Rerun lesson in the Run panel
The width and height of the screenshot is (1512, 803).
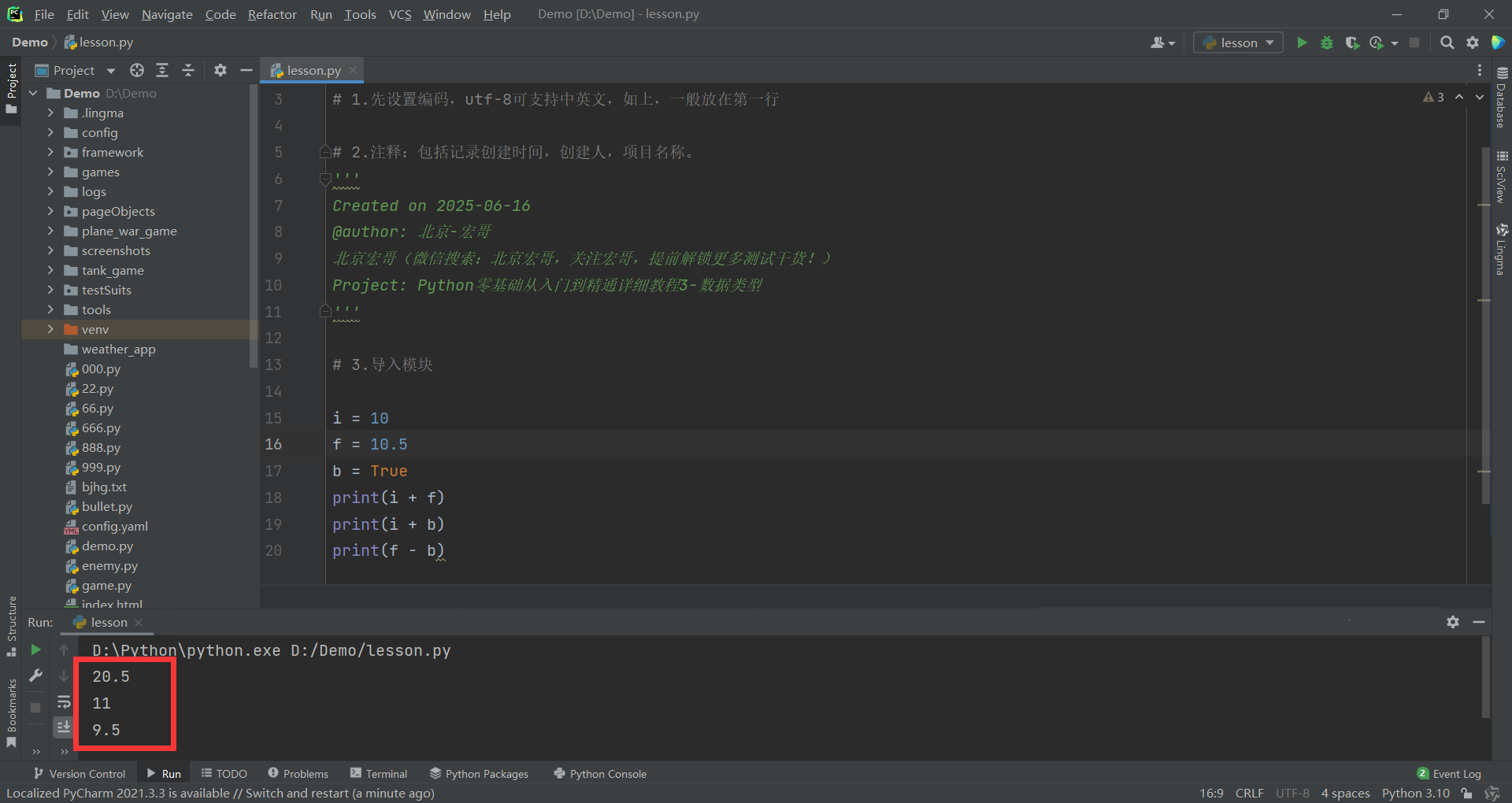coord(35,649)
